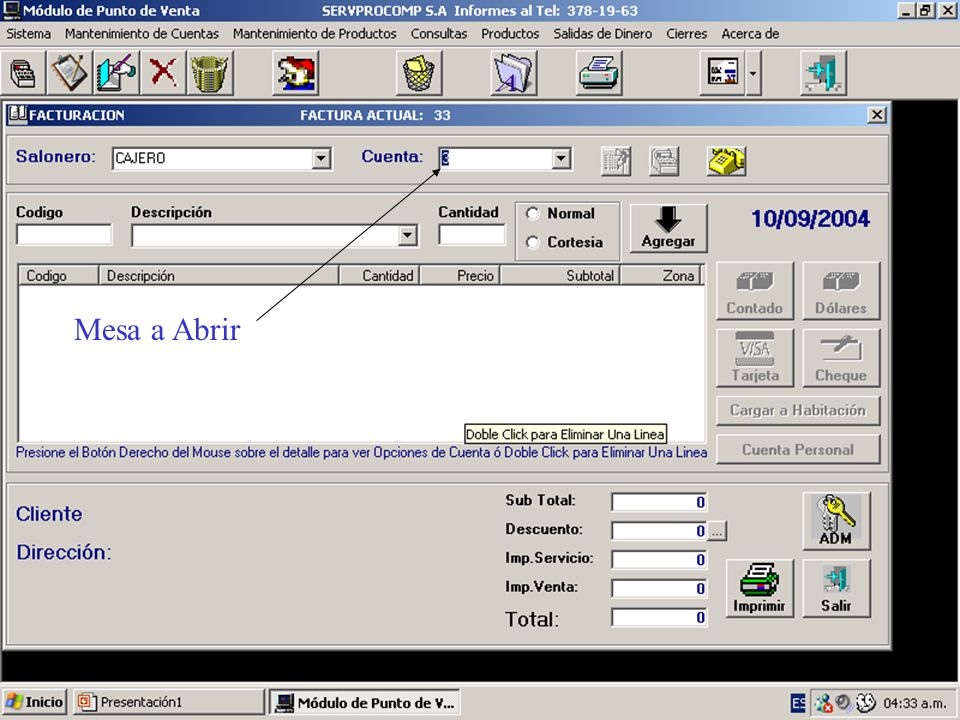Click the ADM keys button
The image size is (960, 720).
click(836, 520)
